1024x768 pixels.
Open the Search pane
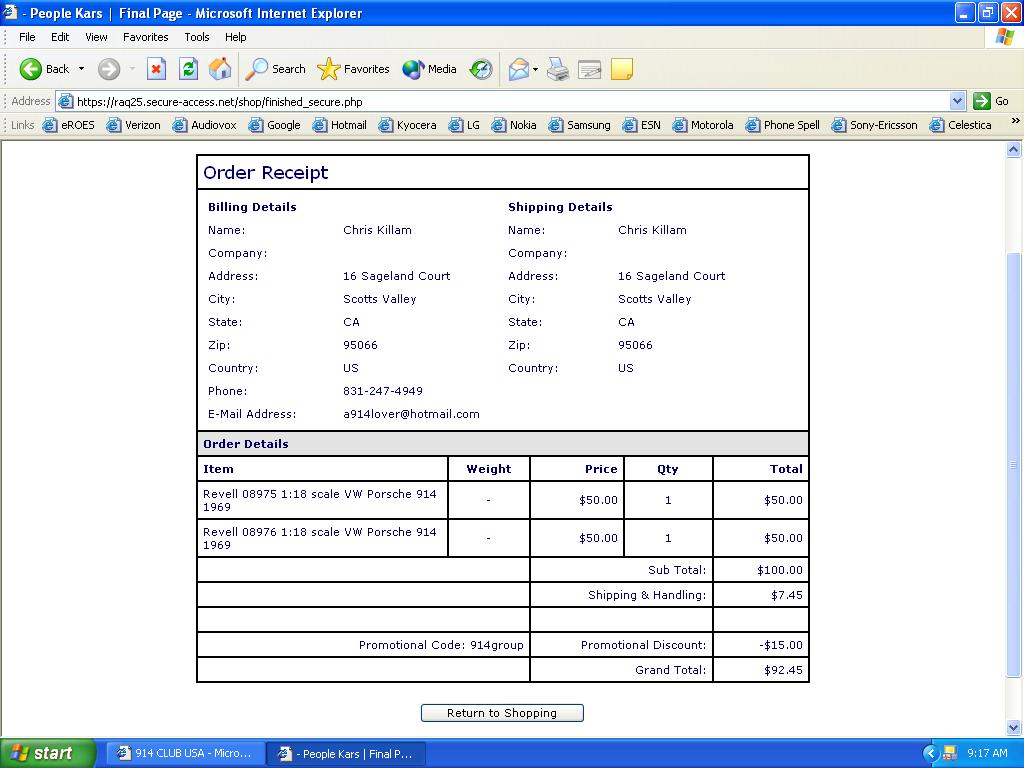(x=276, y=69)
